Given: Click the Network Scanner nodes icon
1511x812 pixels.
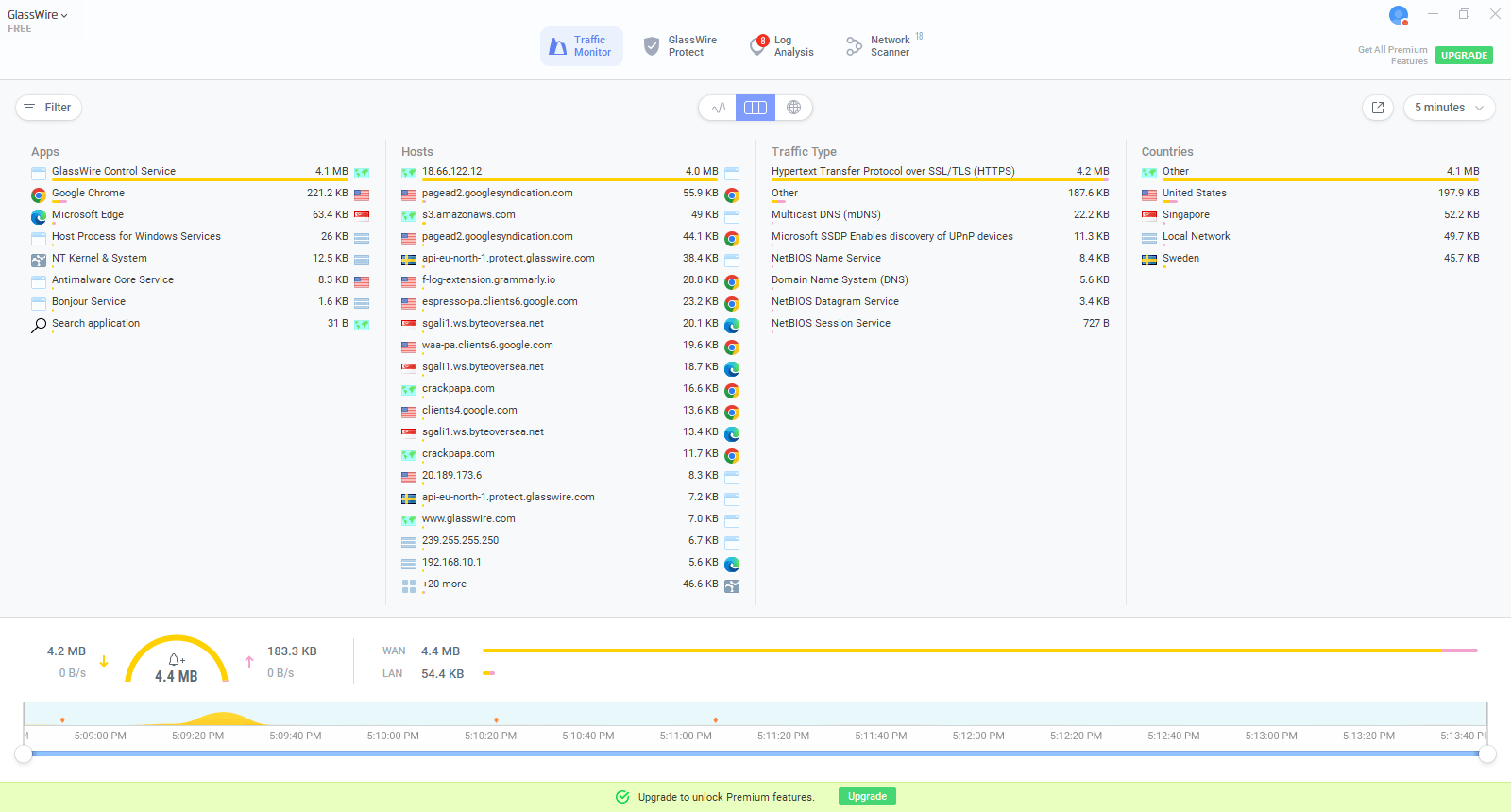Looking at the screenshot, I should [x=854, y=46].
